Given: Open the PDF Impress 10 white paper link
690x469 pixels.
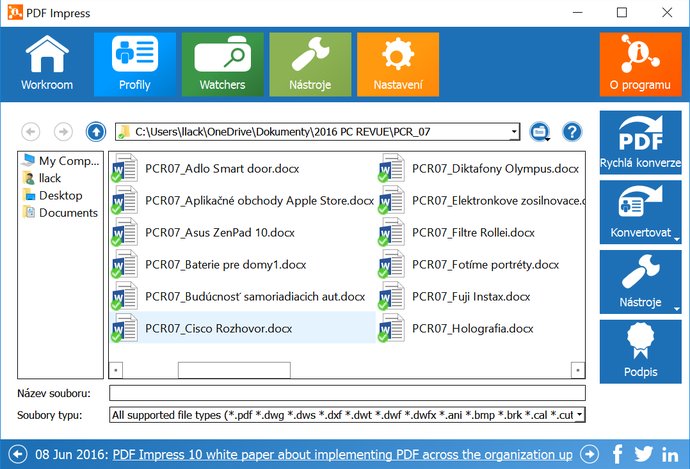Looking at the screenshot, I should coord(343,454).
